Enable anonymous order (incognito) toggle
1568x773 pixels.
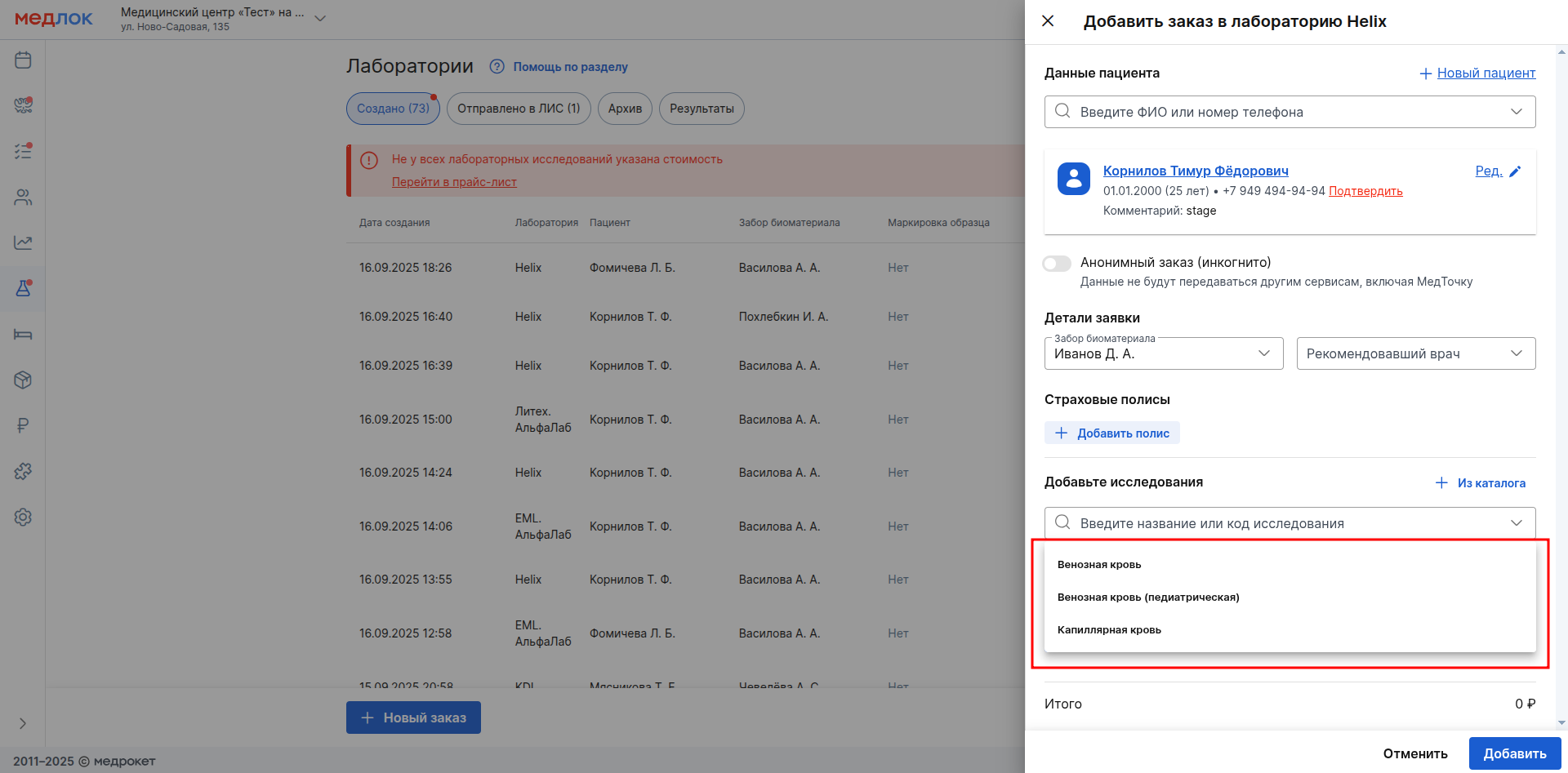click(1057, 264)
